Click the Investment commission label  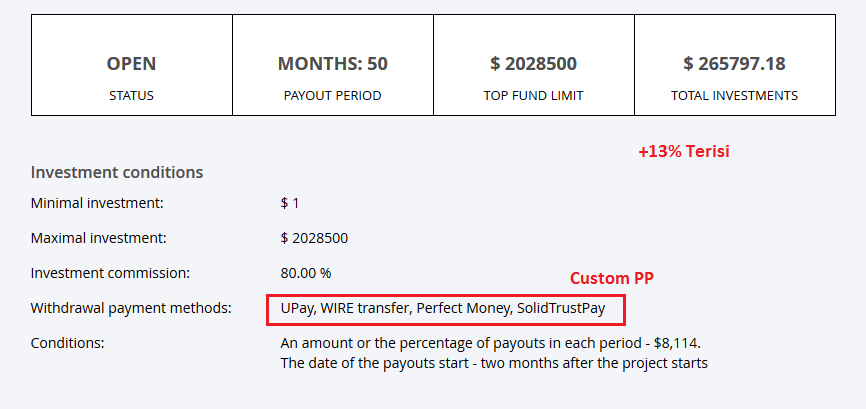110,272
